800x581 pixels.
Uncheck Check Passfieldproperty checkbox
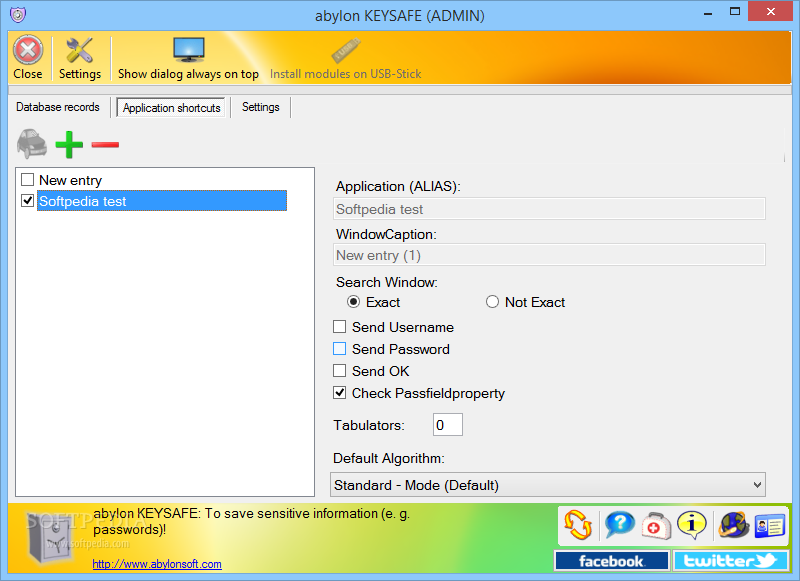click(x=339, y=392)
